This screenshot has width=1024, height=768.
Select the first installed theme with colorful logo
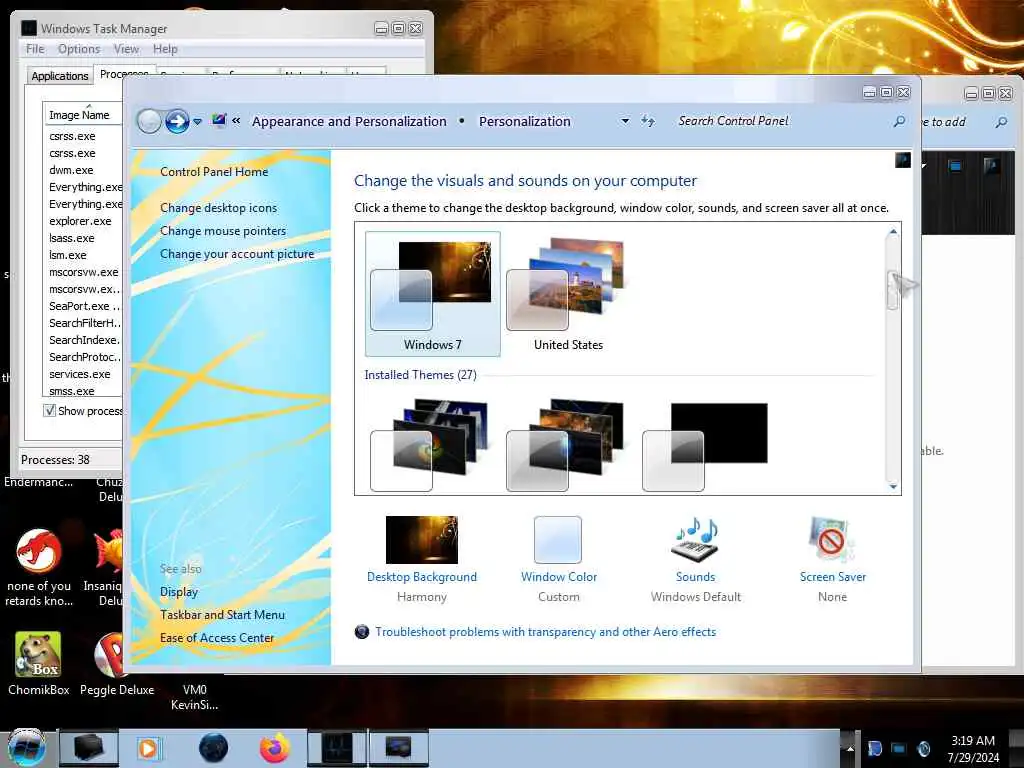pyautogui.click(x=431, y=444)
